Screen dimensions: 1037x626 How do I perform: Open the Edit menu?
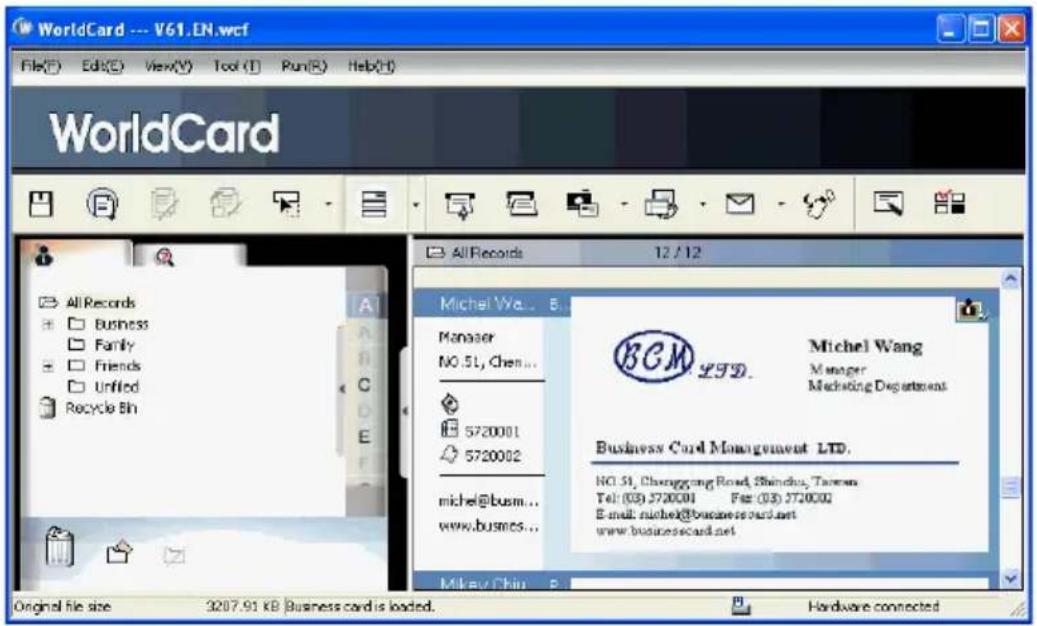click(103, 66)
